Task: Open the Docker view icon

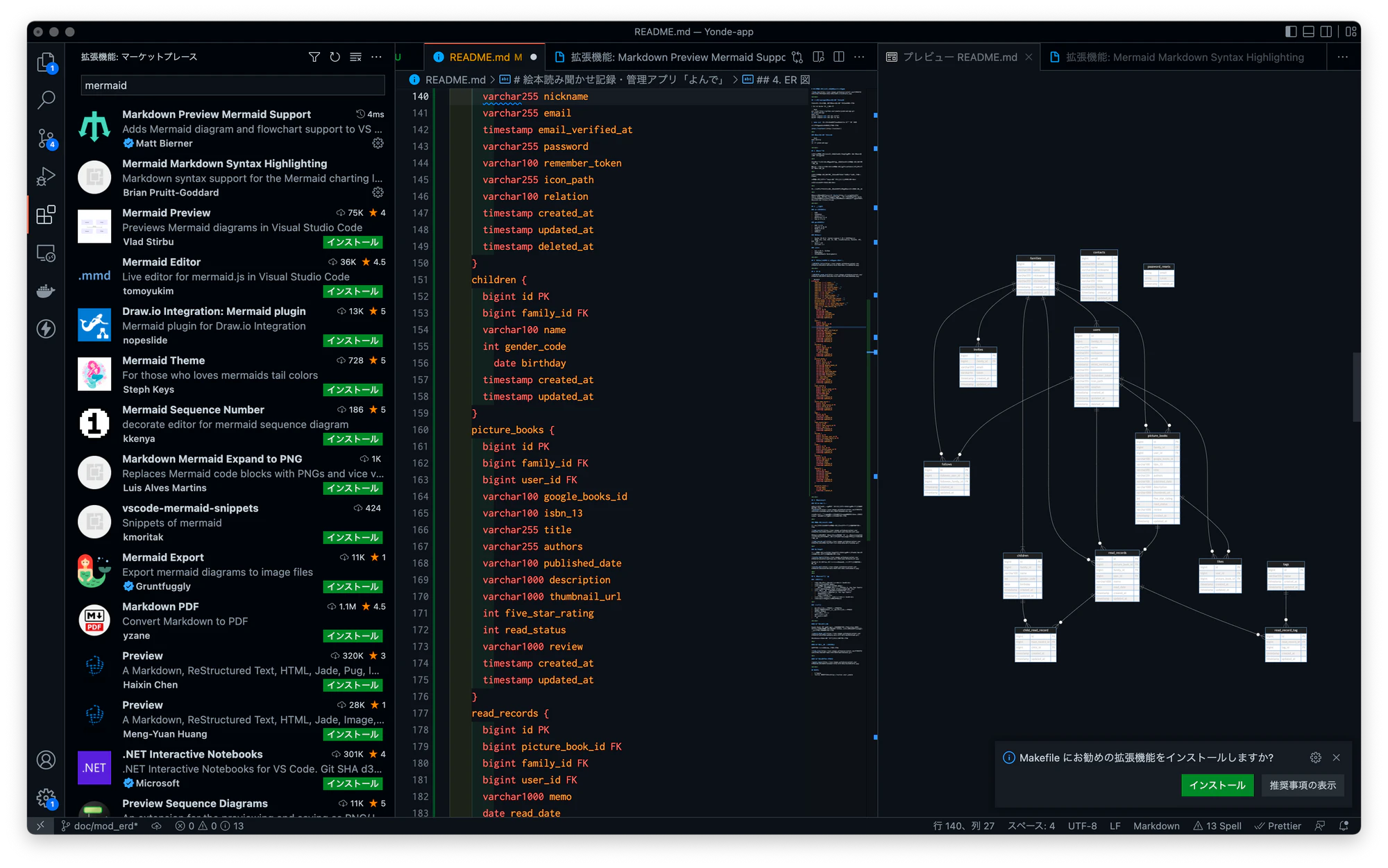Action: [46, 291]
